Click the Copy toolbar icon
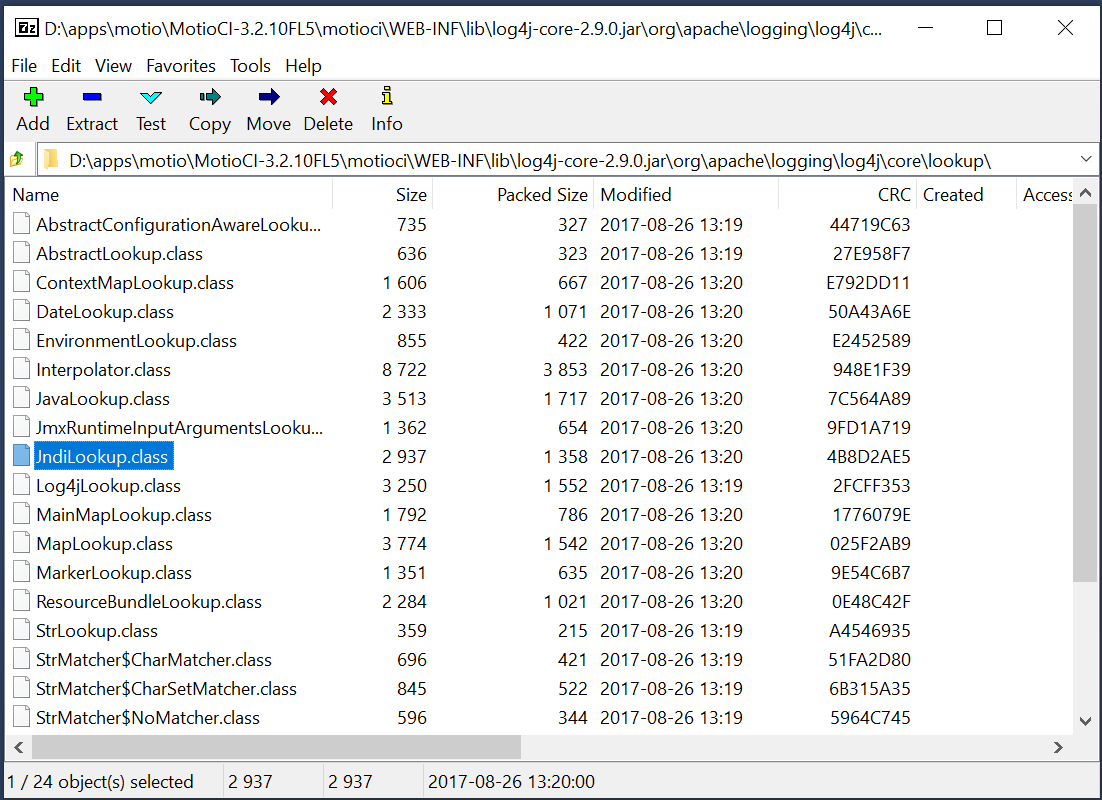Image resolution: width=1102 pixels, height=800 pixels. [x=209, y=96]
